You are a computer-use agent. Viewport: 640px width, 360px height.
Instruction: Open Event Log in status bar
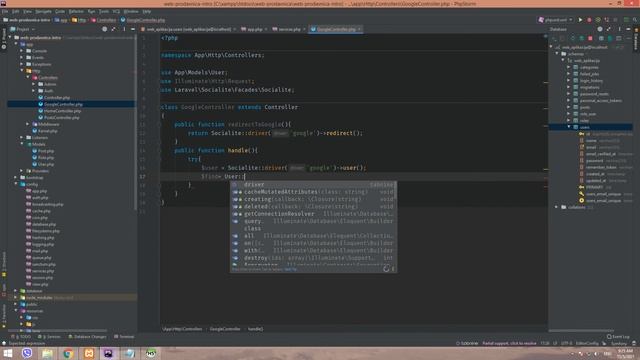[x=618, y=337]
